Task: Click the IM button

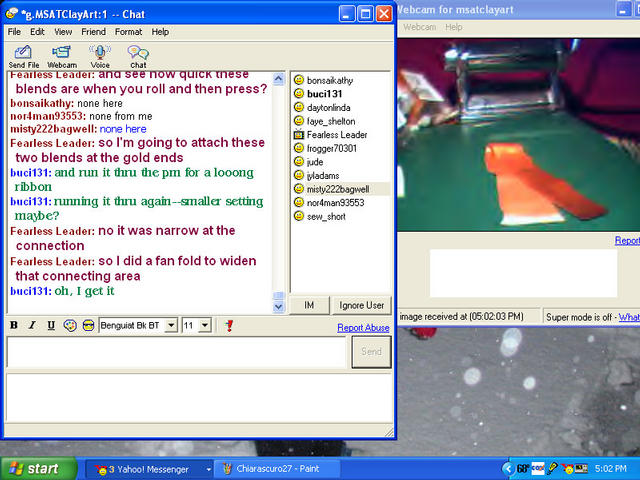Action: (x=309, y=305)
